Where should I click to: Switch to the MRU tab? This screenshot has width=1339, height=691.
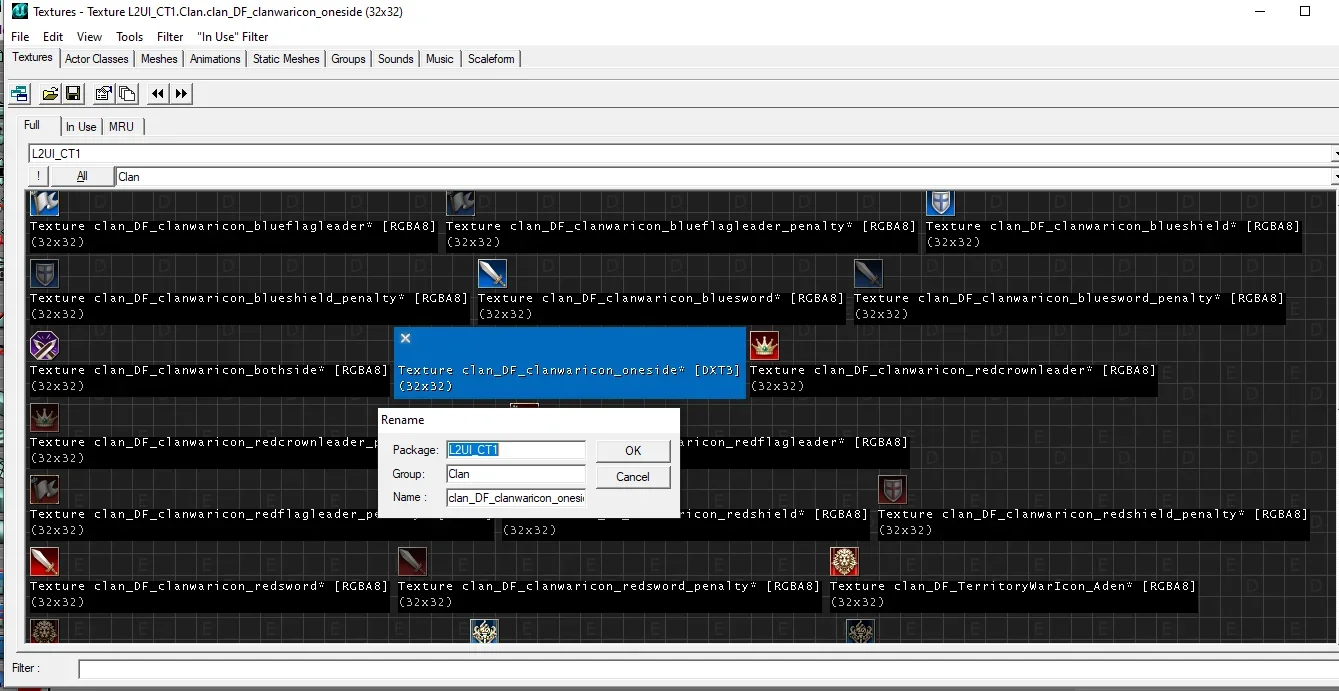tap(121, 127)
